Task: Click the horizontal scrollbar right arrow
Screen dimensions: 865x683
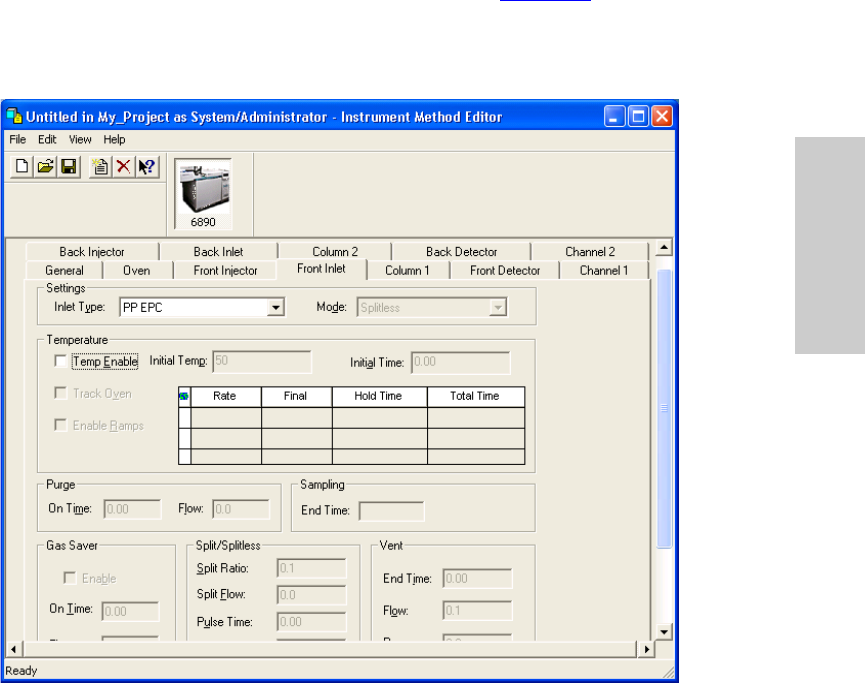Action: coord(647,649)
